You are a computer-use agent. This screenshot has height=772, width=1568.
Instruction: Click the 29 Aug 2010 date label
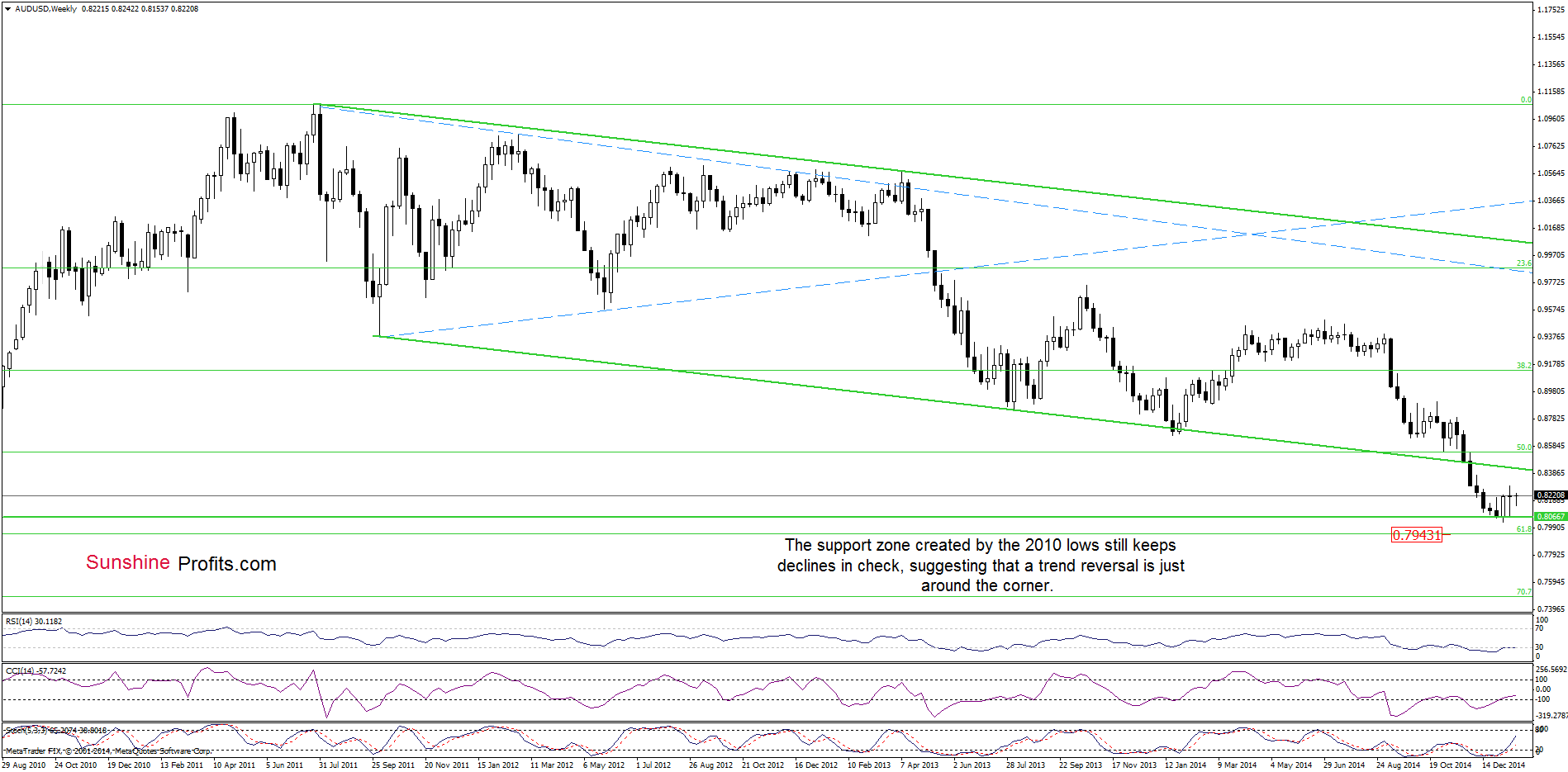24,765
